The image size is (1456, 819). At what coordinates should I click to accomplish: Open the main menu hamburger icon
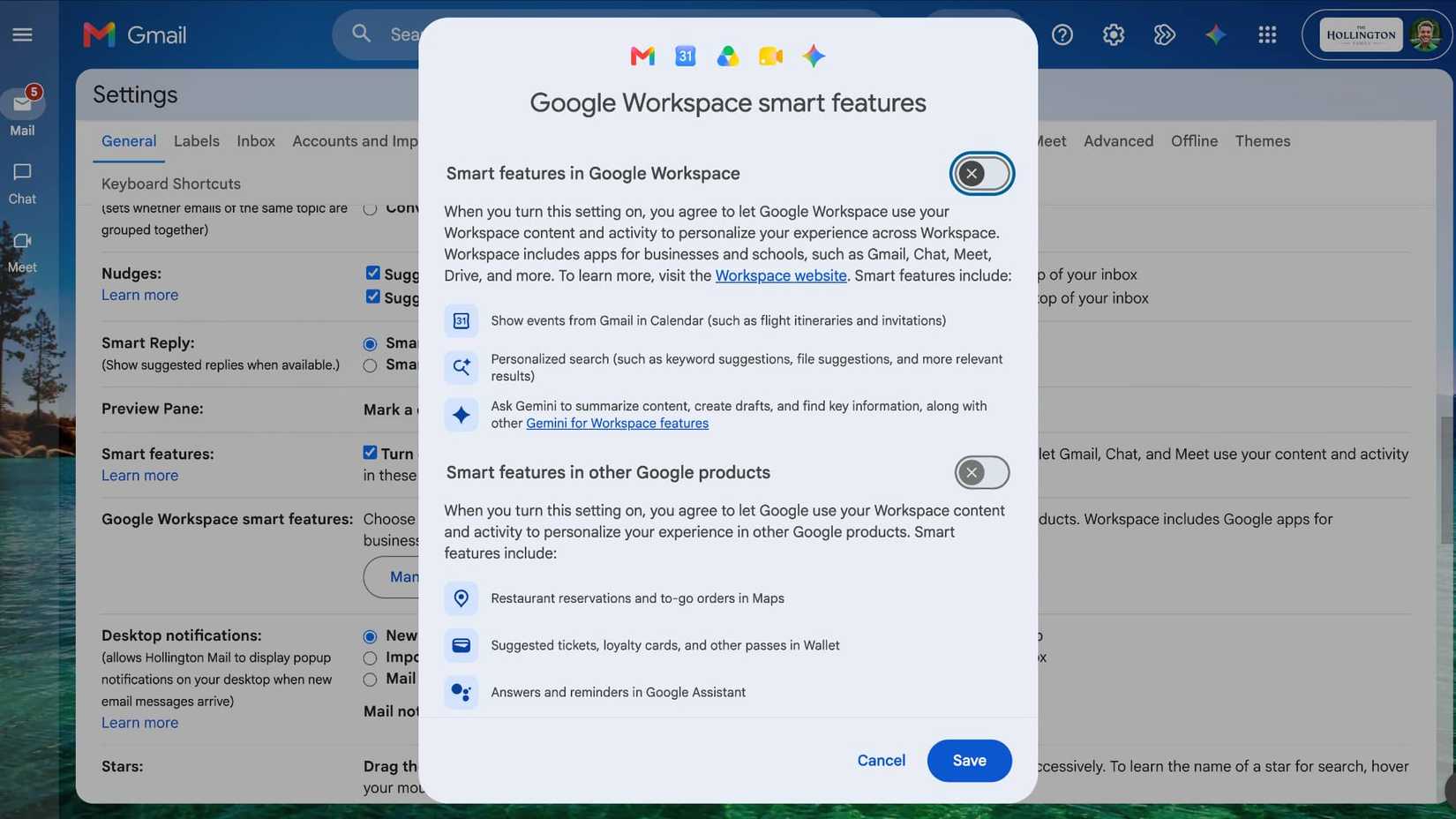point(22,34)
